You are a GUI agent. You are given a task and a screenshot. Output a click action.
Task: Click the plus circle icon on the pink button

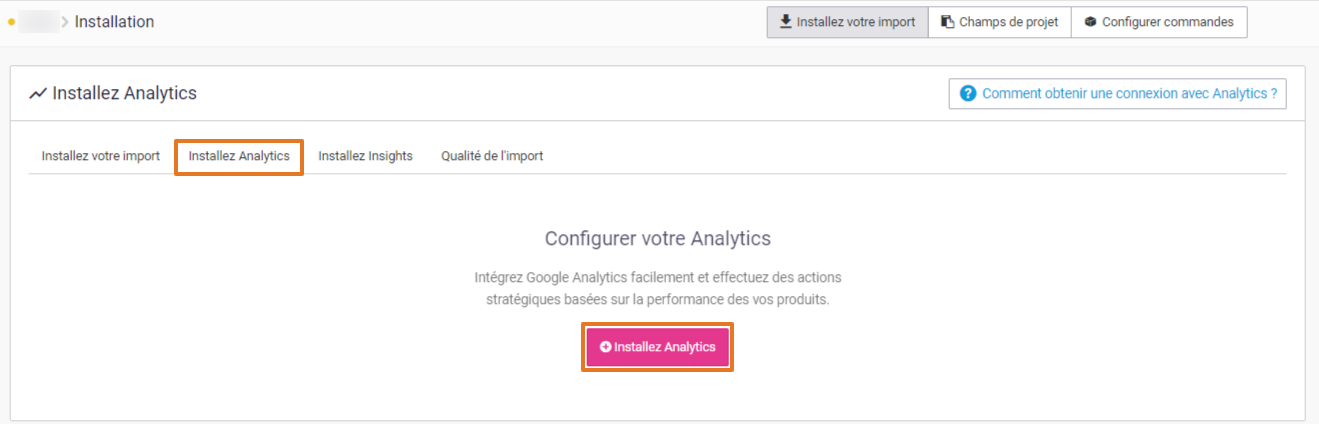(x=605, y=347)
